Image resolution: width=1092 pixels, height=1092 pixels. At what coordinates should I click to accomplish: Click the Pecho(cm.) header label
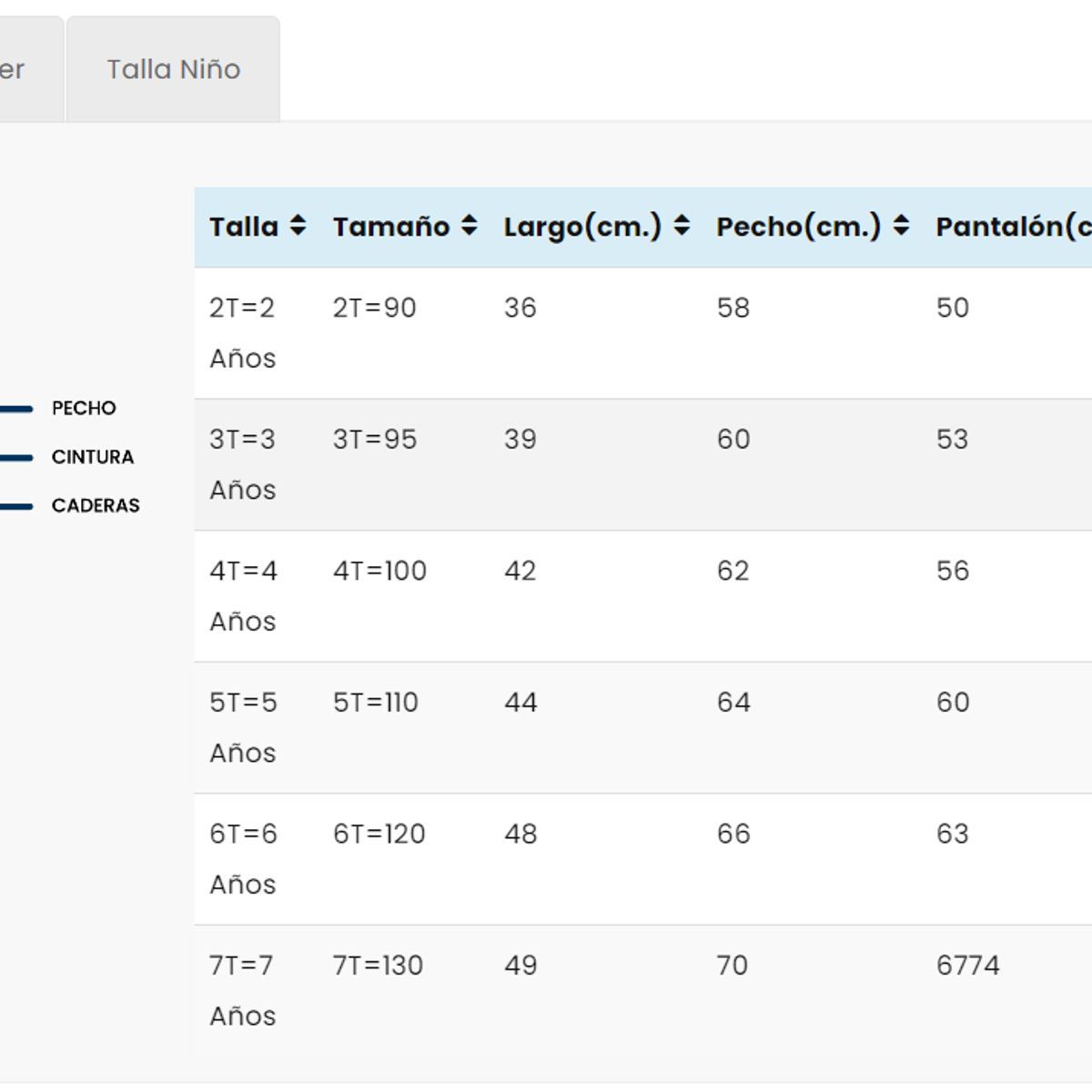(x=799, y=227)
